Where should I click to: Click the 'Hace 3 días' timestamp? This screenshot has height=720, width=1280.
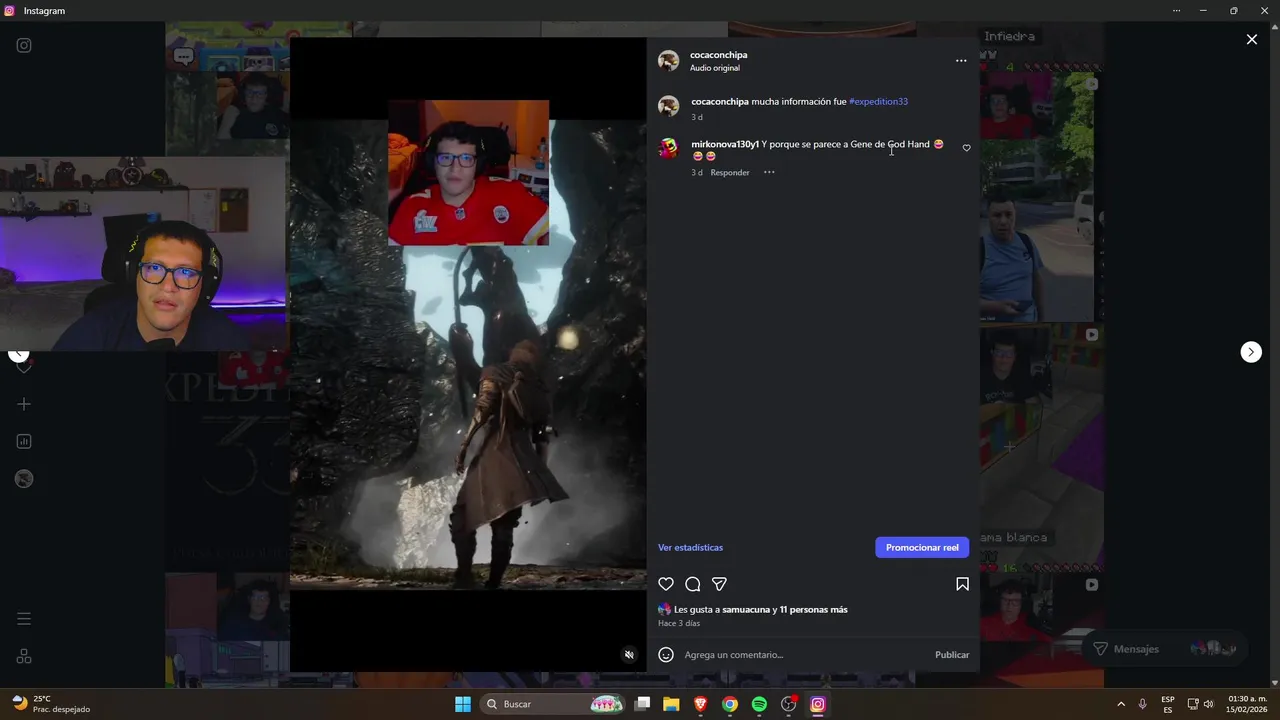pyautogui.click(x=679, y=624)
